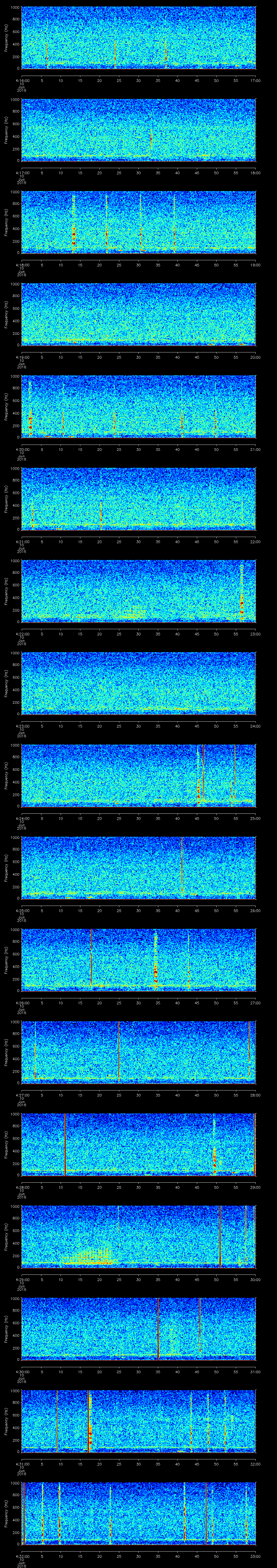Click the 24:00 end time label

pyautogui.click(x=255, y=726)
